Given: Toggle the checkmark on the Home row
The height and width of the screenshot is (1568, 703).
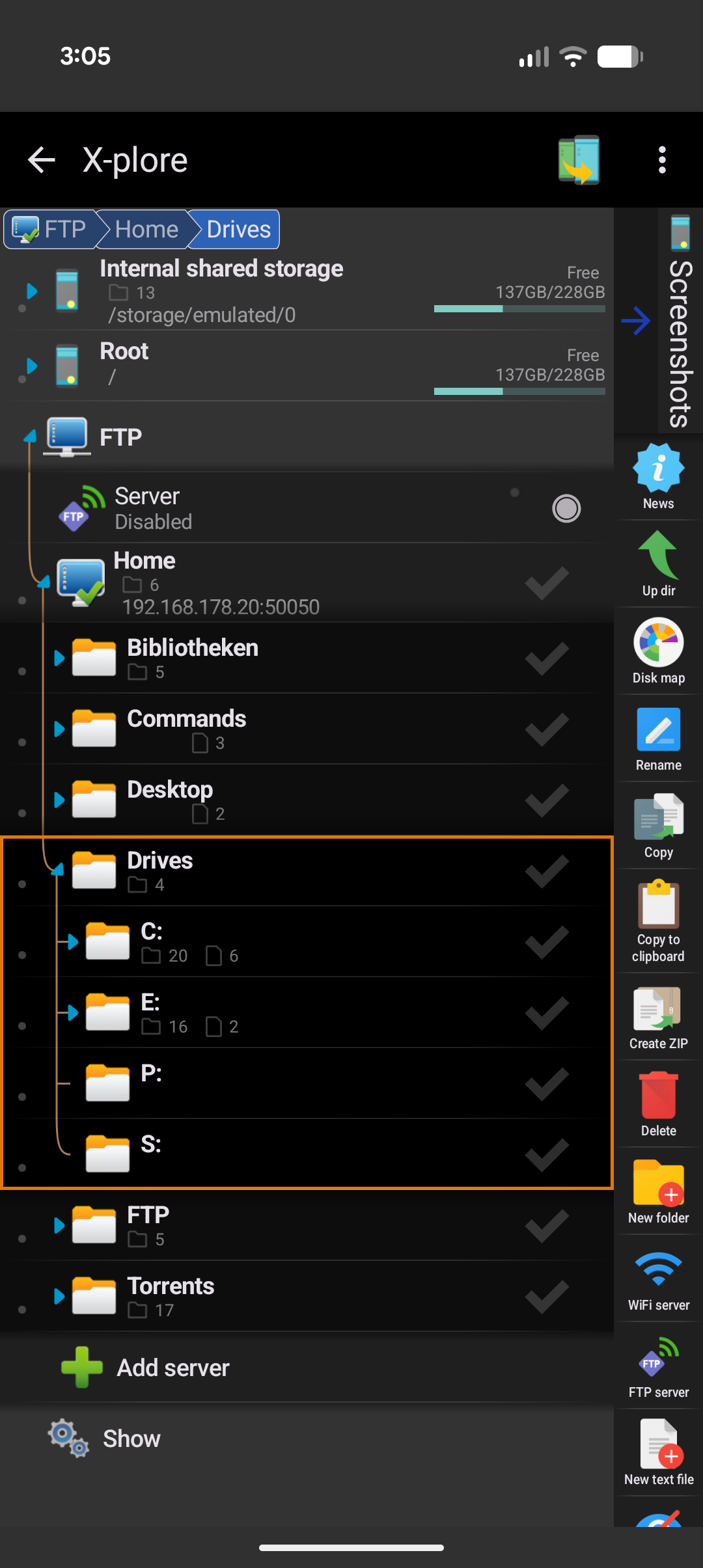Looking at the screenshot, I should (x=547, y=582).
